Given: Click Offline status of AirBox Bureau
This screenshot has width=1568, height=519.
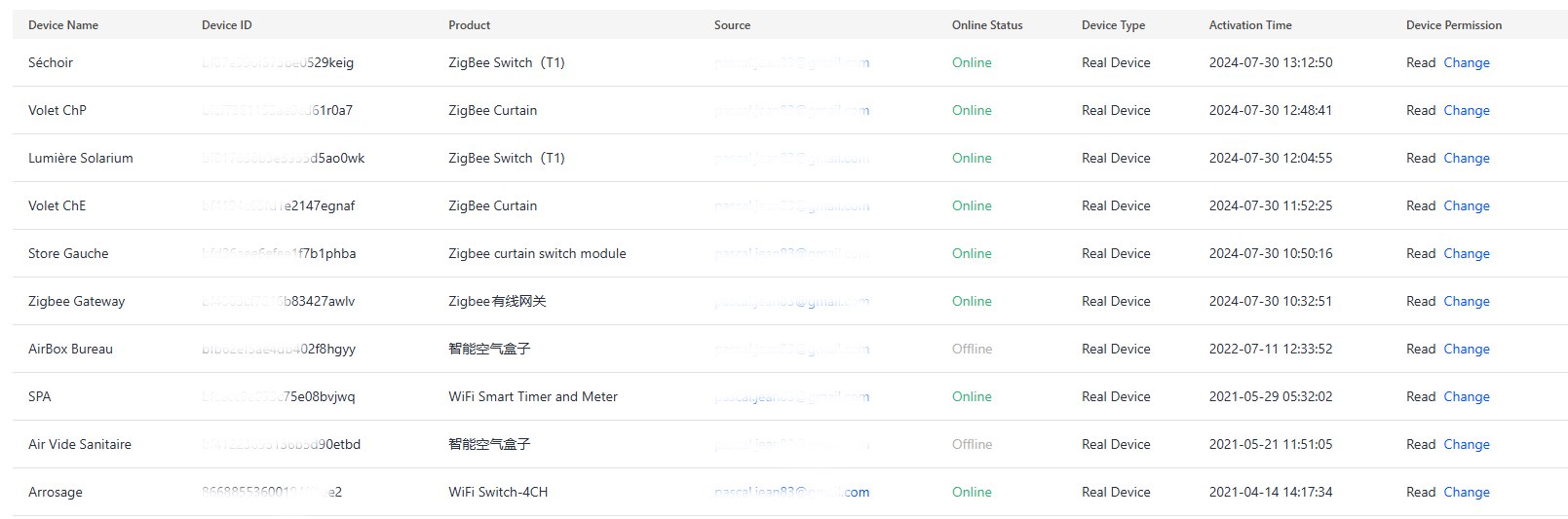Looking at the screenshot, I should tap(972, 349).
